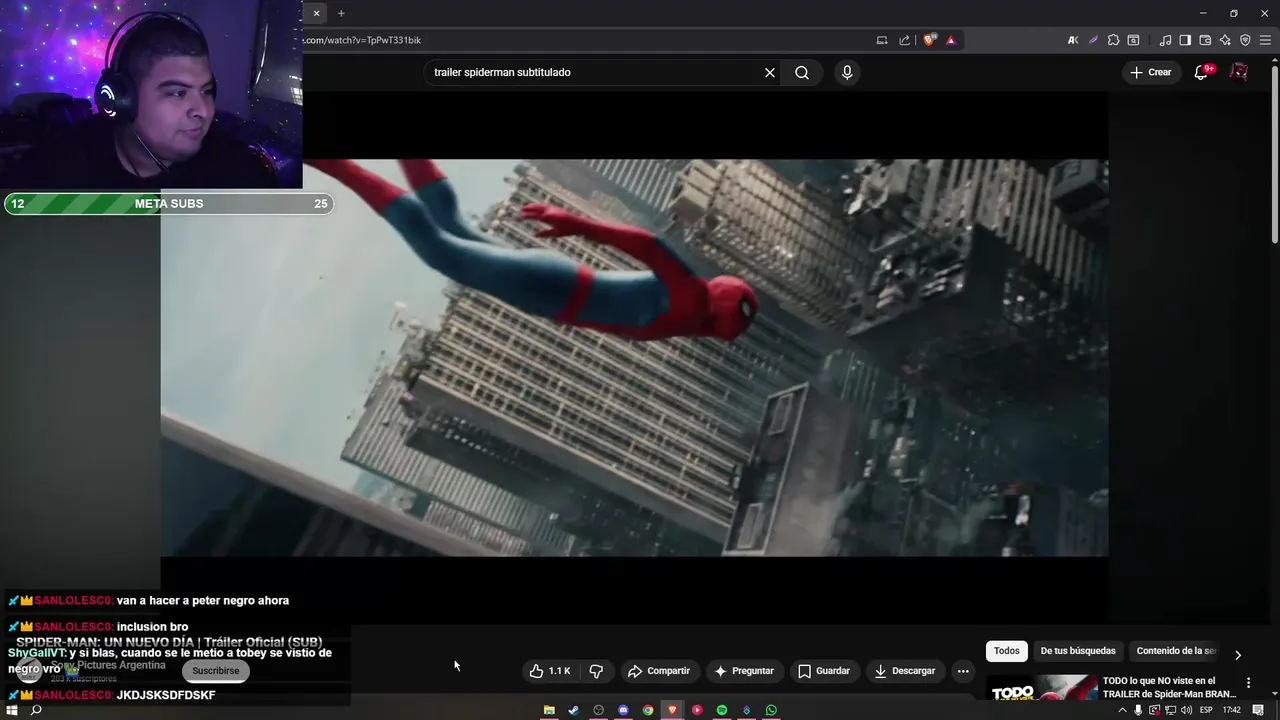This screenshot has width=1280, height=720.
Task: Show next filter chips with right arrow
Action: pyautogui.click(x=1238, y=655)
